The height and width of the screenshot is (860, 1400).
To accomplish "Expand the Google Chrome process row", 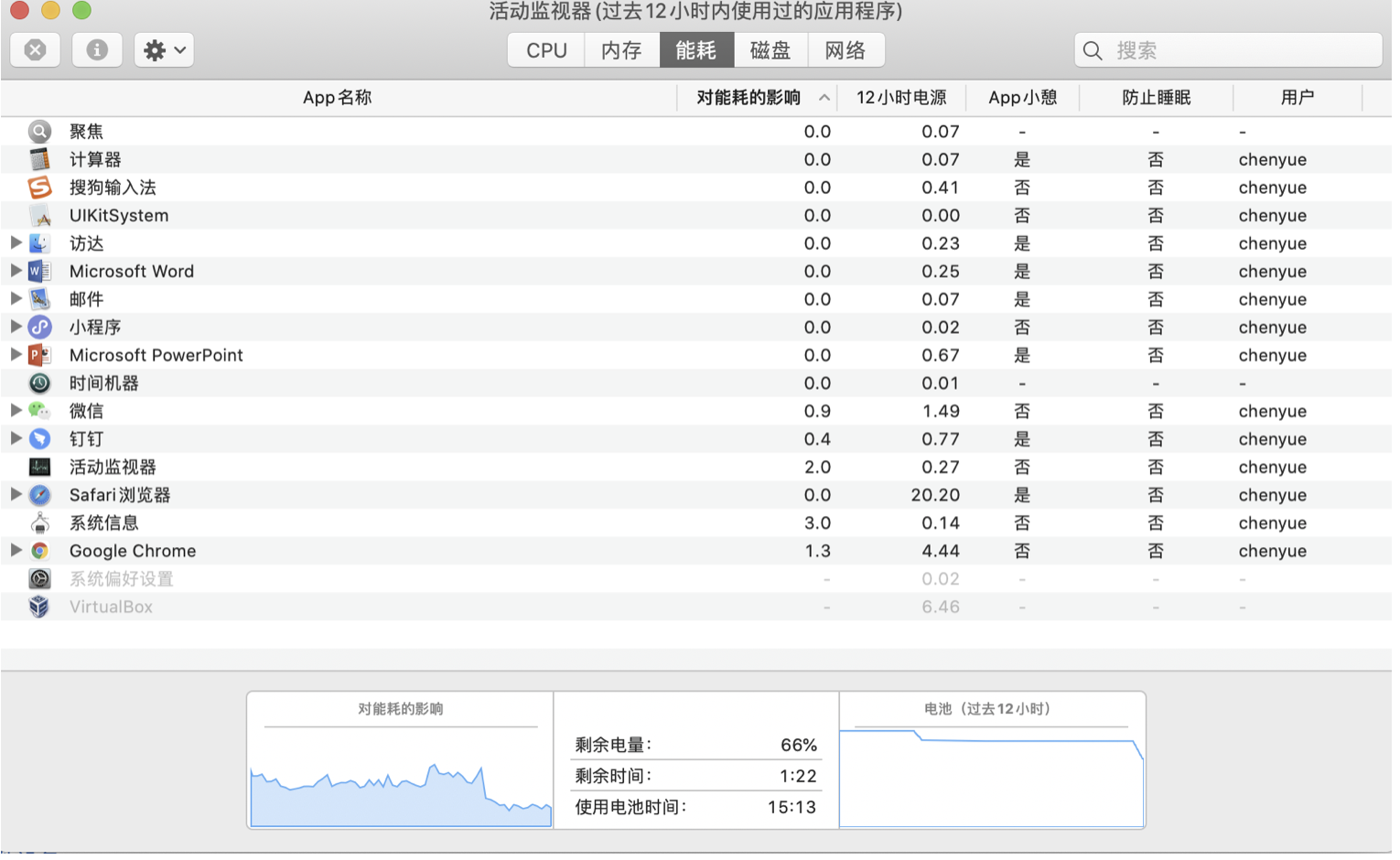I will (x=16, y=550).
